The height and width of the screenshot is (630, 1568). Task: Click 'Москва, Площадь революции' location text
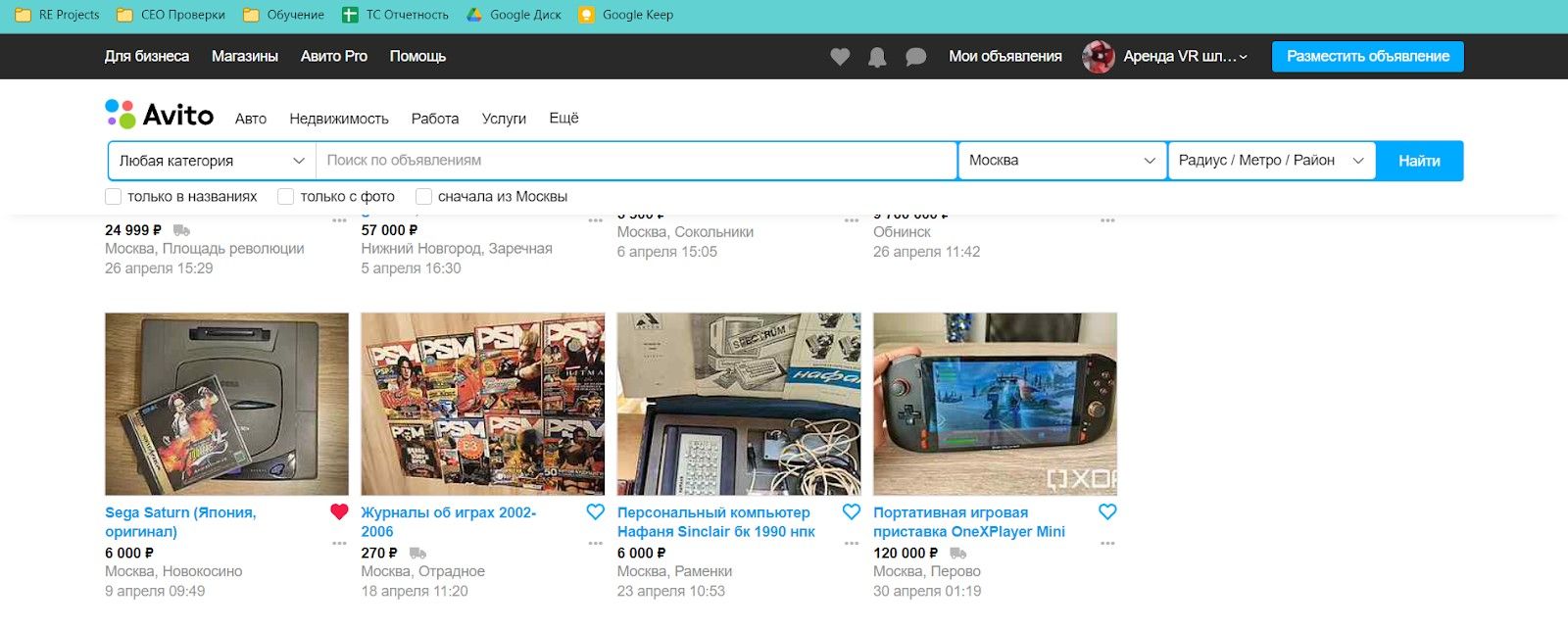205,249
